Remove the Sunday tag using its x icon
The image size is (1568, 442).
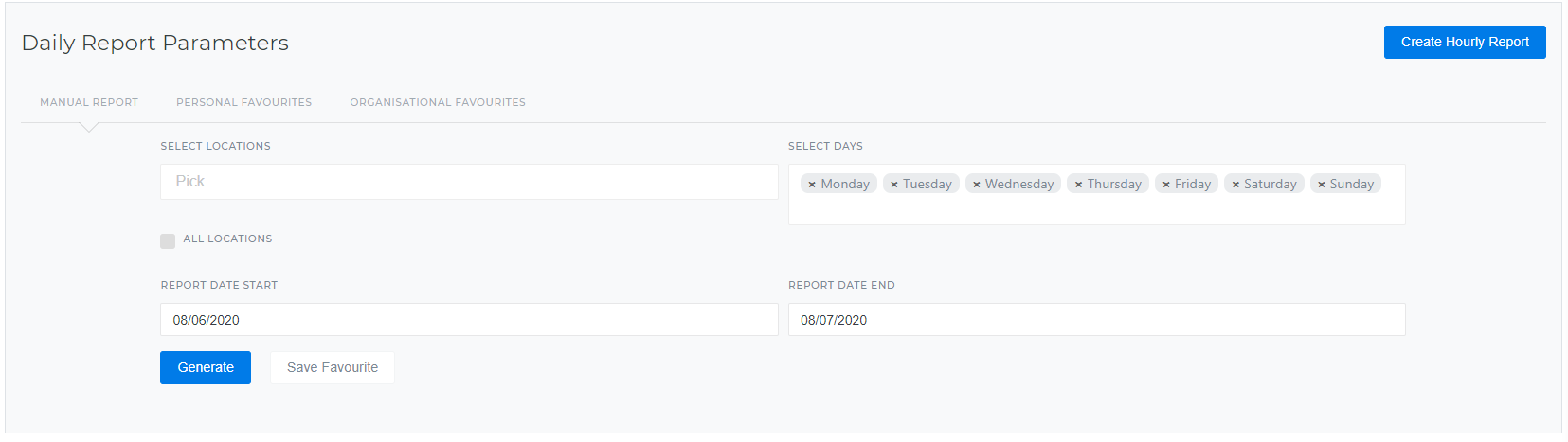(x=1322, y=185)
